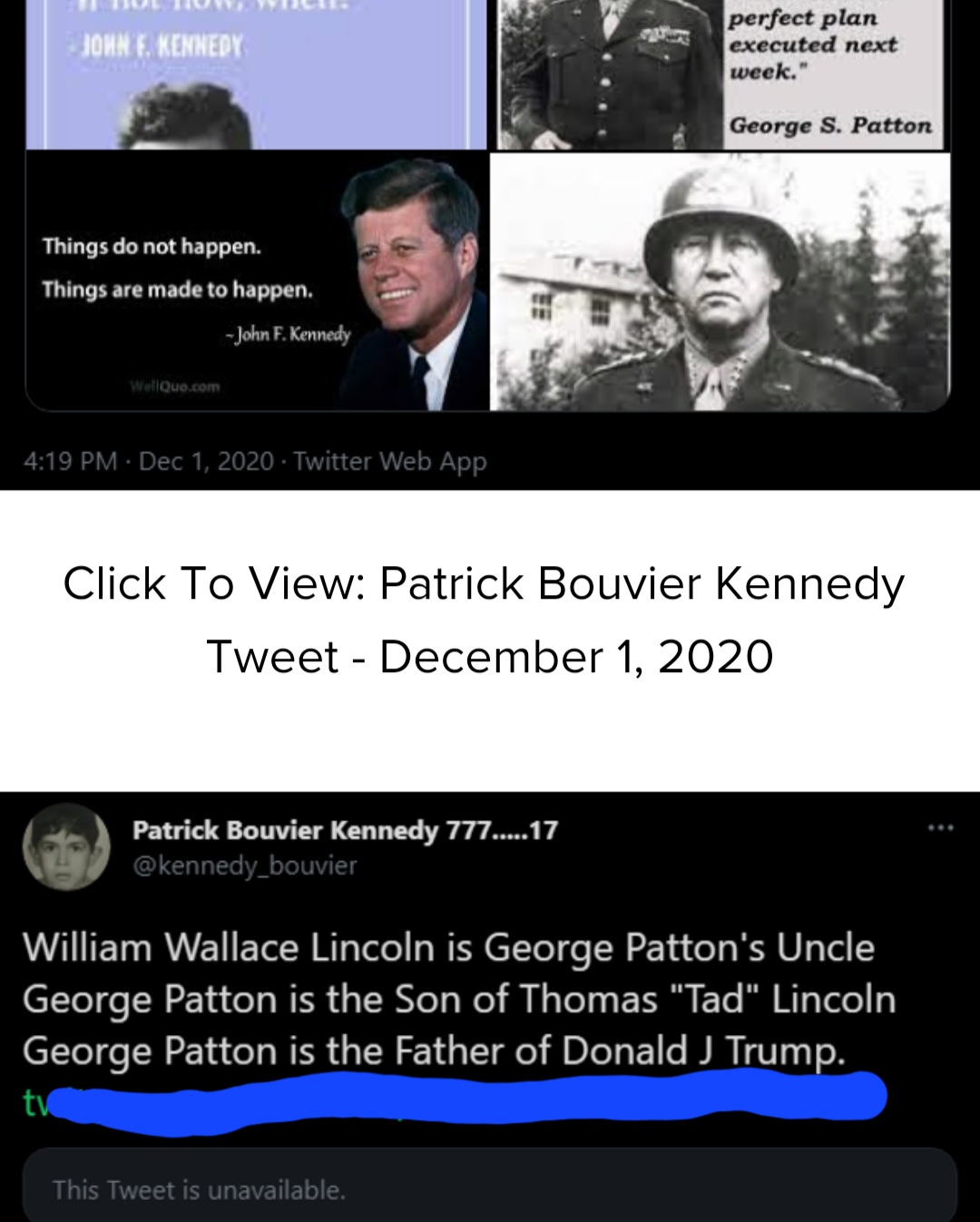Image resolution: width=980 pixels, height=1222 pixels.
Task: Open the 'Things do not happen' JFK image
Action: point(256,281)
